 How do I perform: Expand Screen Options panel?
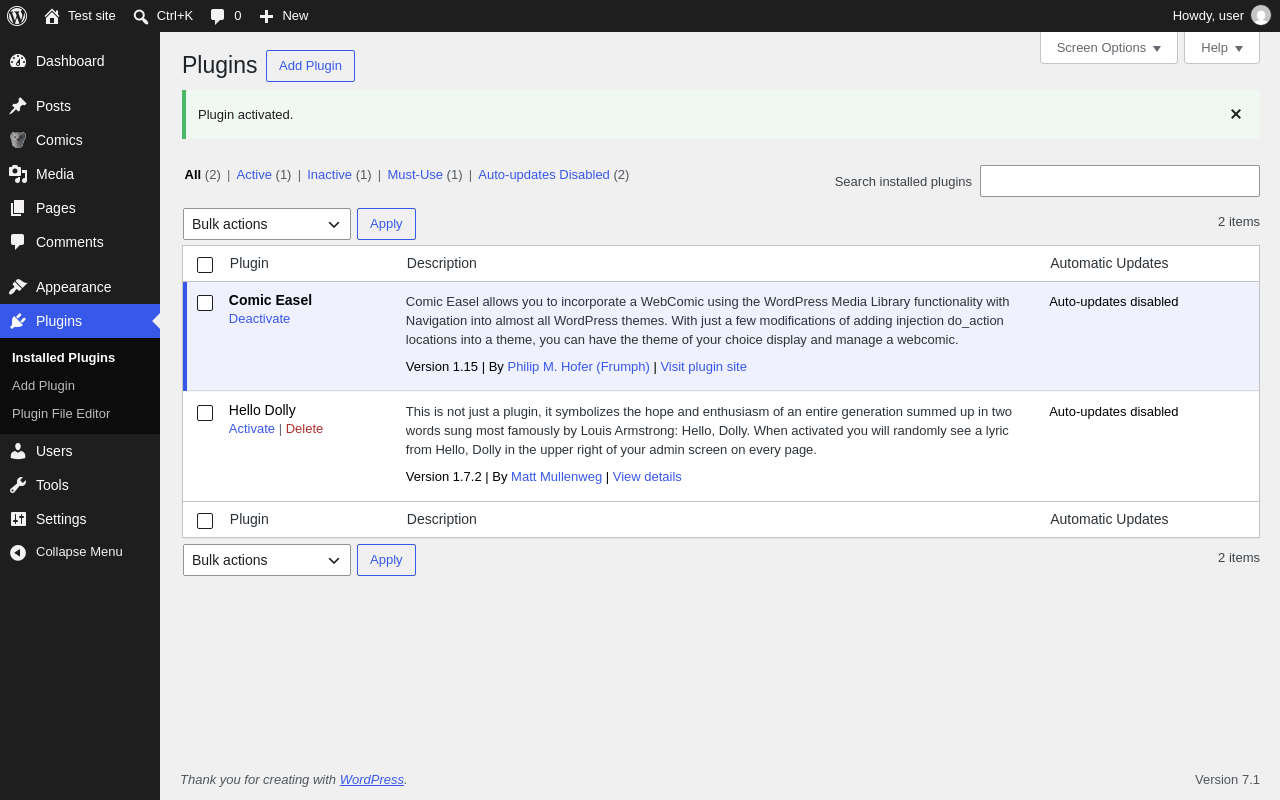click(1109, 47)
